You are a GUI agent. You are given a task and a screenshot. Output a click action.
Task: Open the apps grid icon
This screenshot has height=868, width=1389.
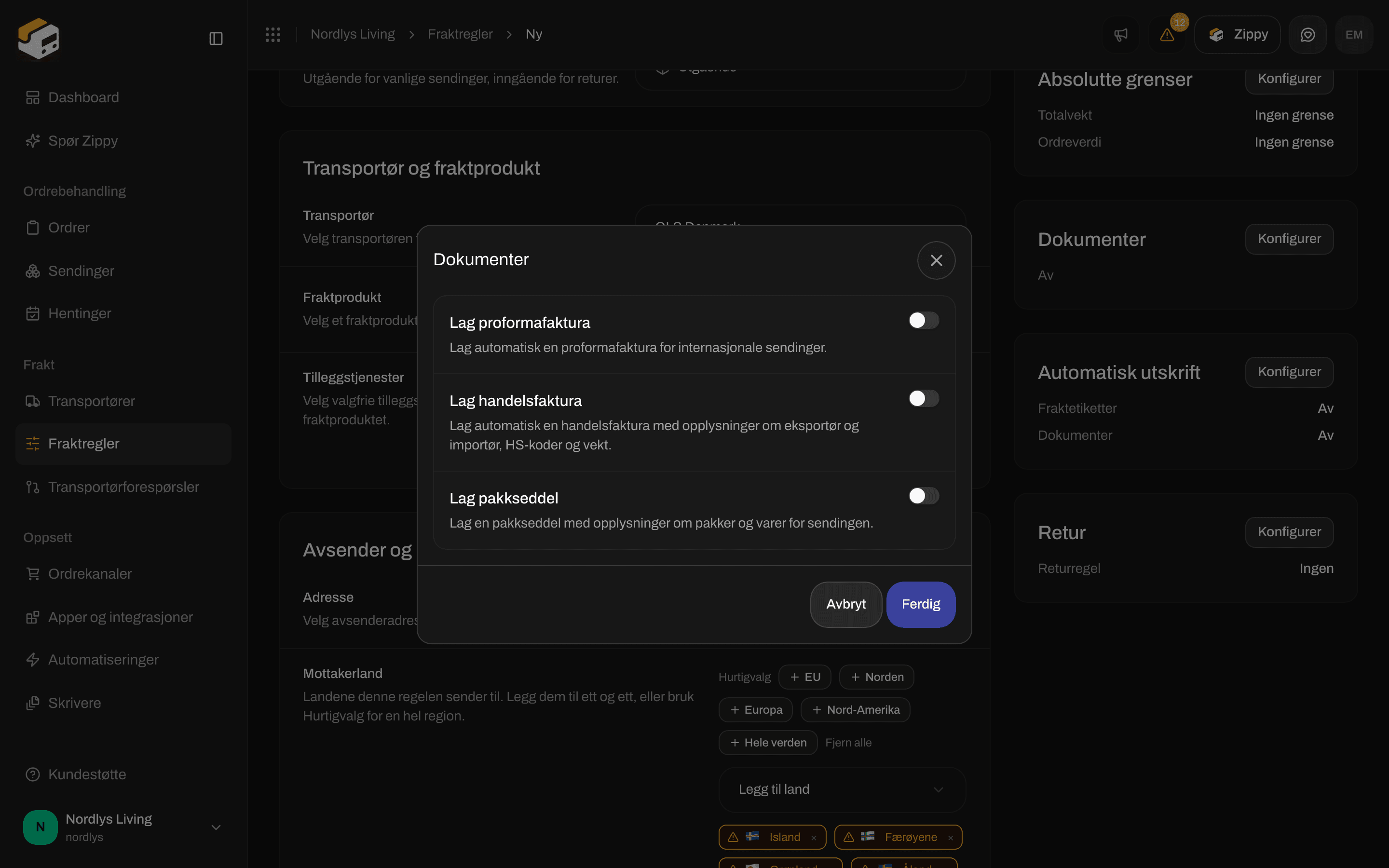tap(273, 34)
